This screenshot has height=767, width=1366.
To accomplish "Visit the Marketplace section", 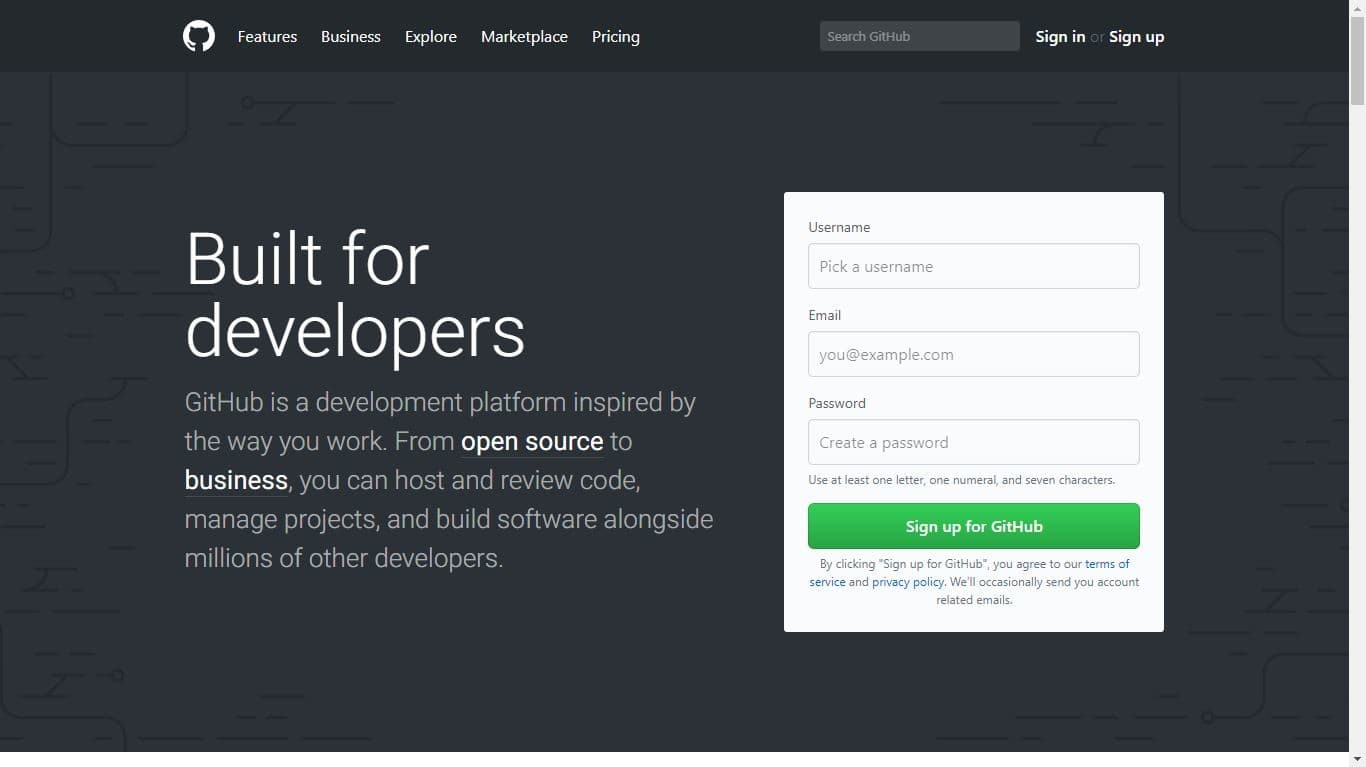I will pyautogui.click(x=524, y=36).
